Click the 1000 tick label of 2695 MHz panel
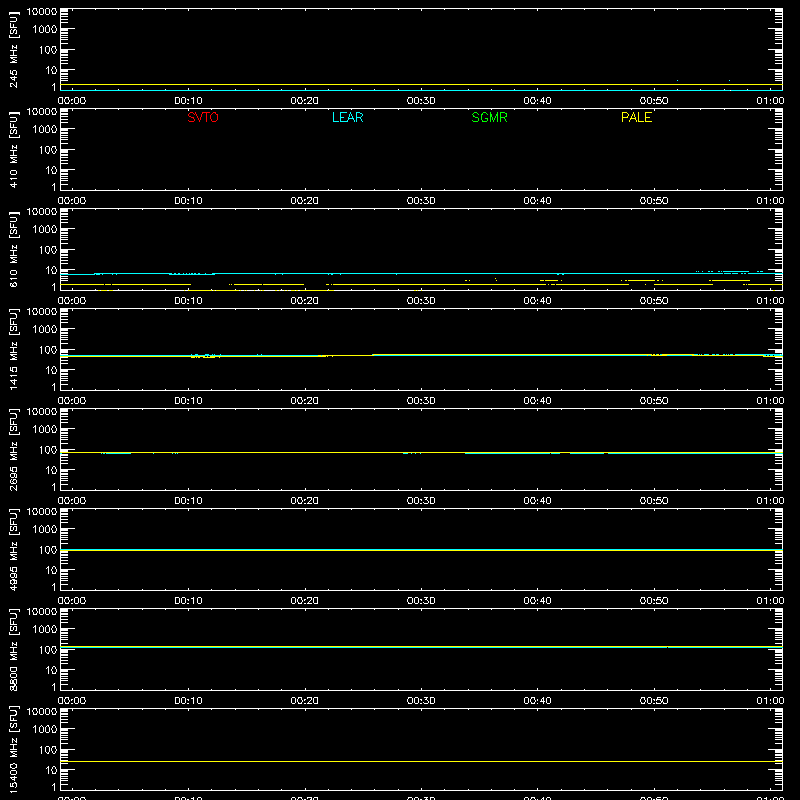The width and height of the screenshot is (800, 800). 45,430
